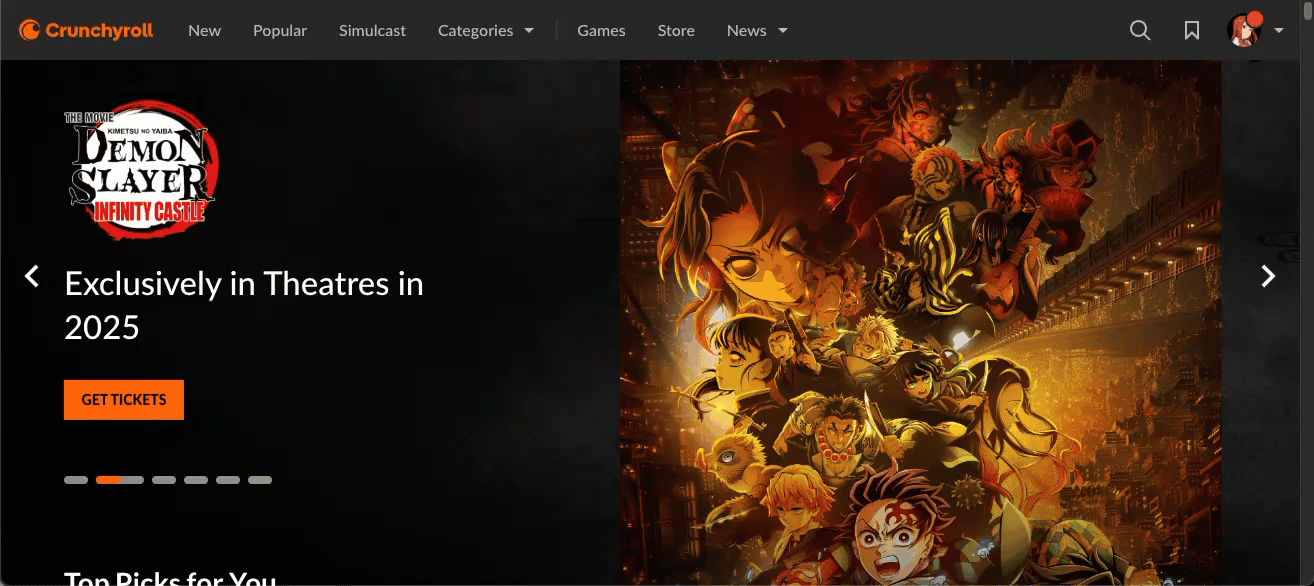This screenshot has width=1314, height=586.
Task: Open the Store menu item
Action: 676,30
